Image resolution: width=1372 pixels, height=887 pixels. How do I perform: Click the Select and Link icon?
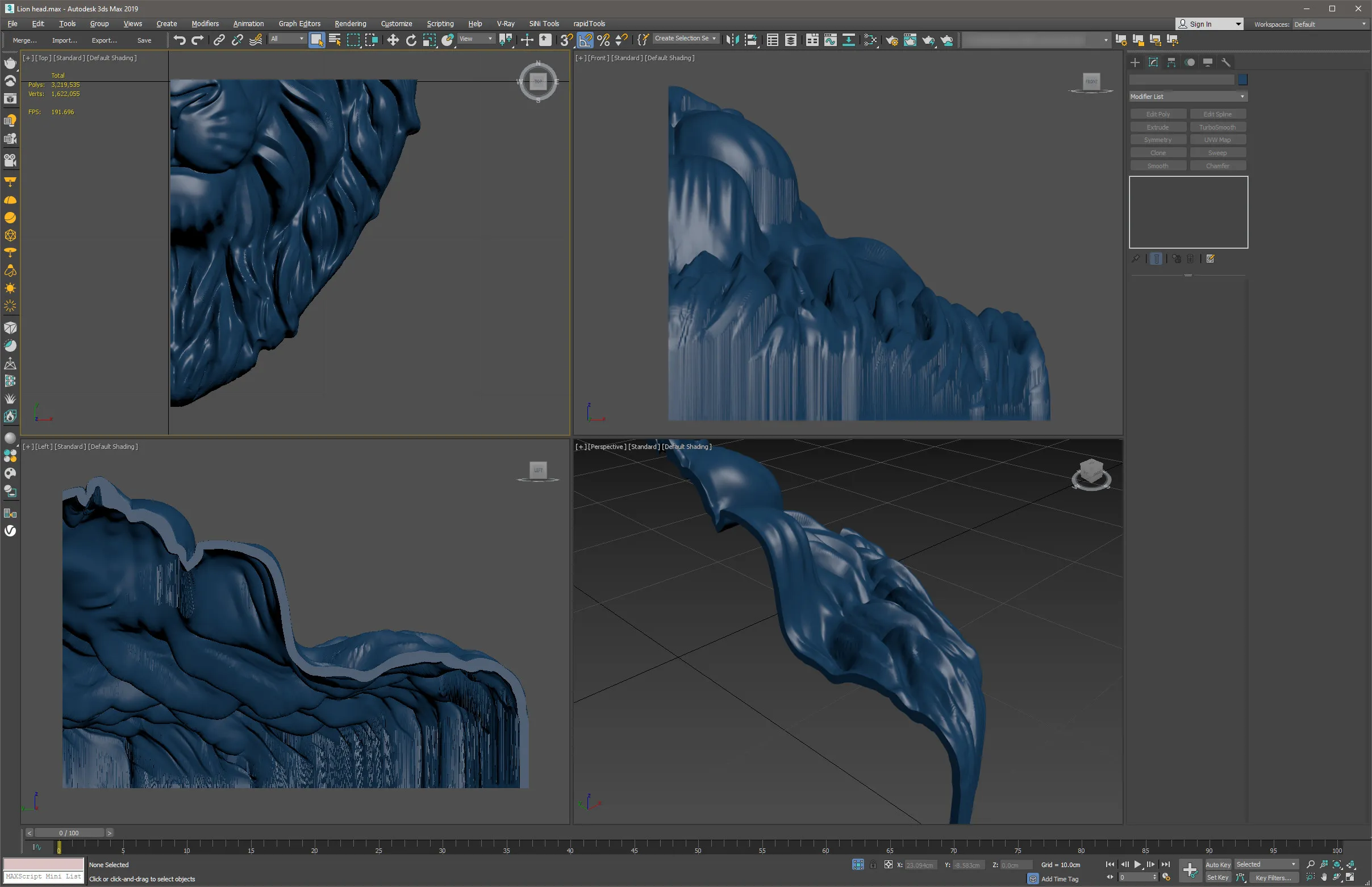click(219, 40)
